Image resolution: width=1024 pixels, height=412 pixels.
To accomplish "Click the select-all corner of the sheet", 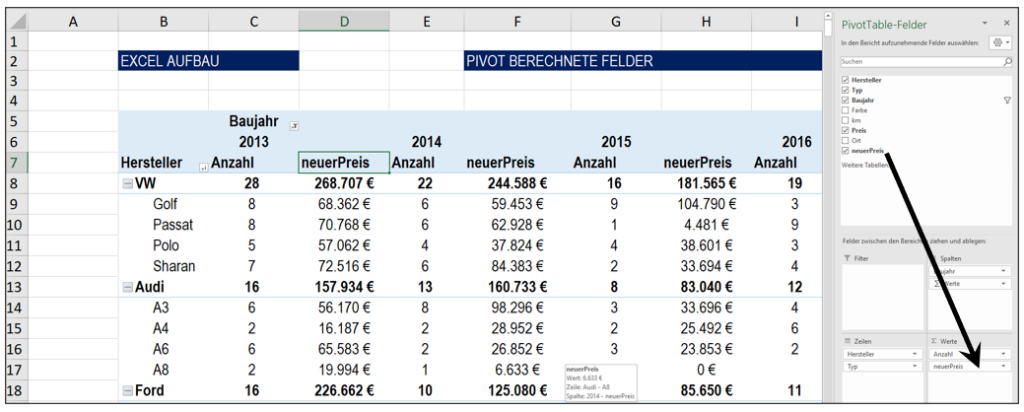I will [17, 22].
